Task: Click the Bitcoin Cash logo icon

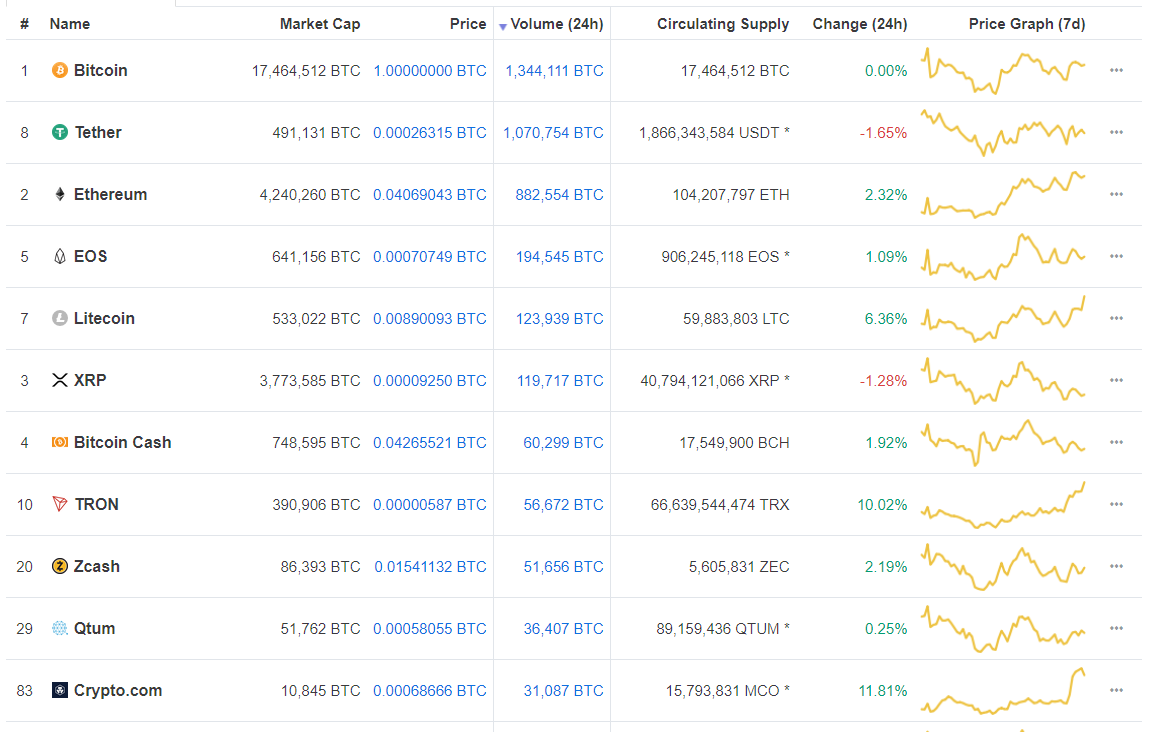Action: click(x=60, y=443)
